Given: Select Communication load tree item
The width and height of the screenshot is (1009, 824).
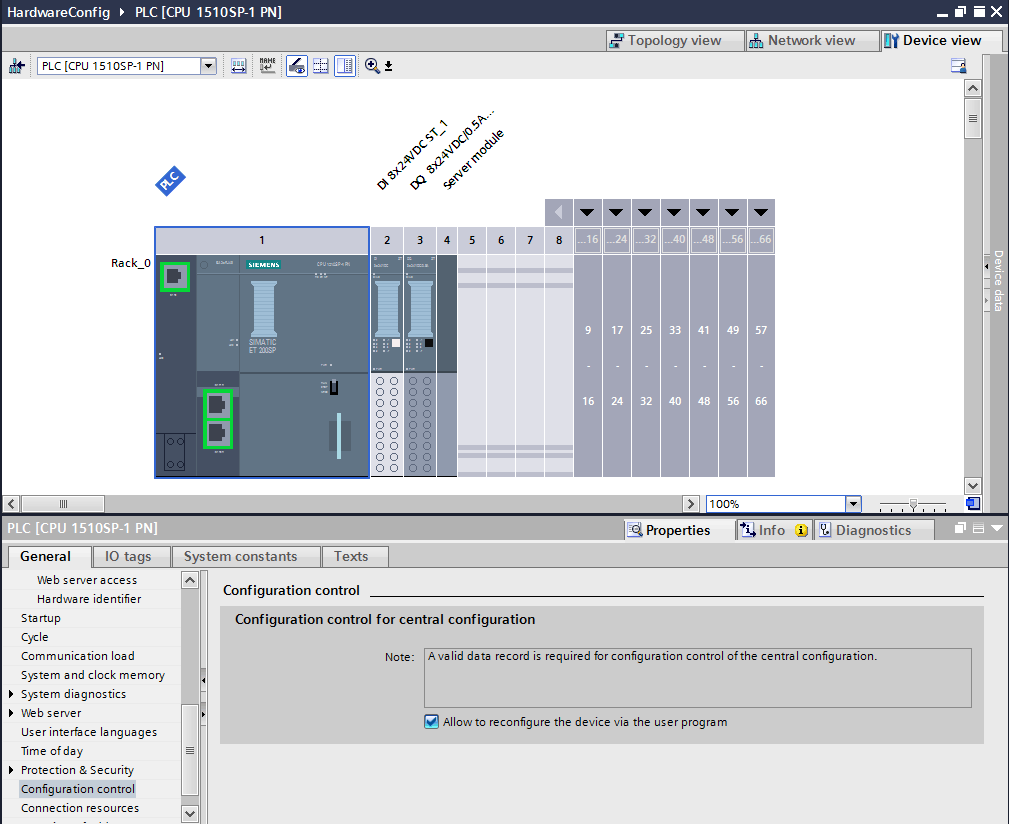Looking at the screenshot, I should [x=77, y=655].
